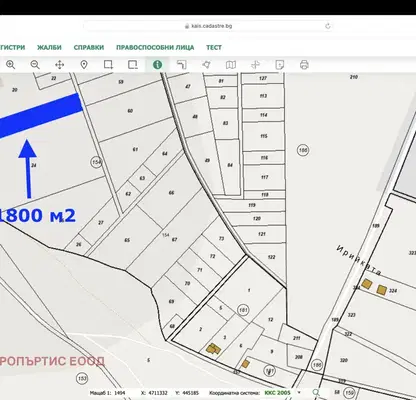
Task: Click parcel 117 on the map
Action: [264, 177]
